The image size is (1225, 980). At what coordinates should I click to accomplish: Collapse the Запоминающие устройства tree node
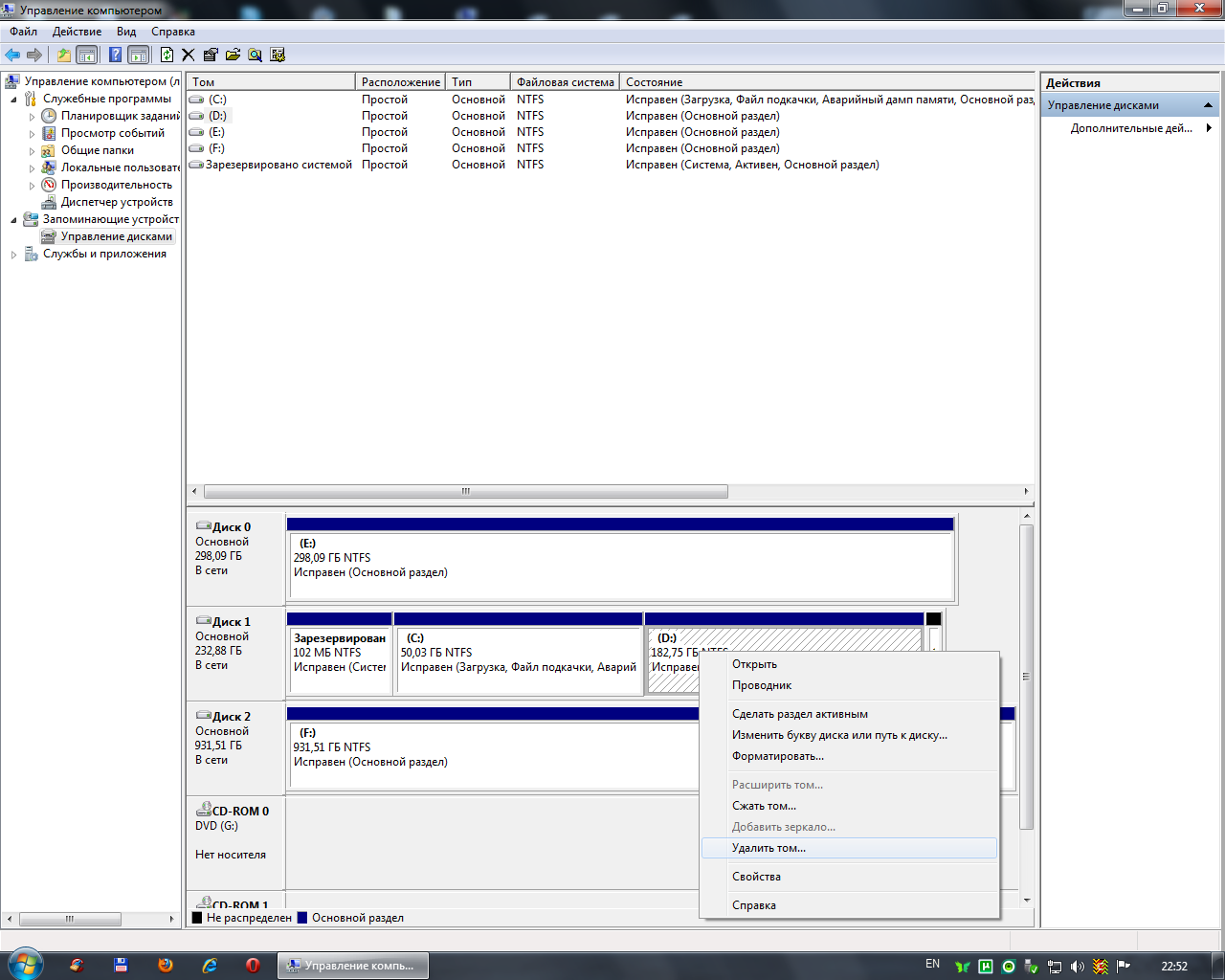point(13,219)
